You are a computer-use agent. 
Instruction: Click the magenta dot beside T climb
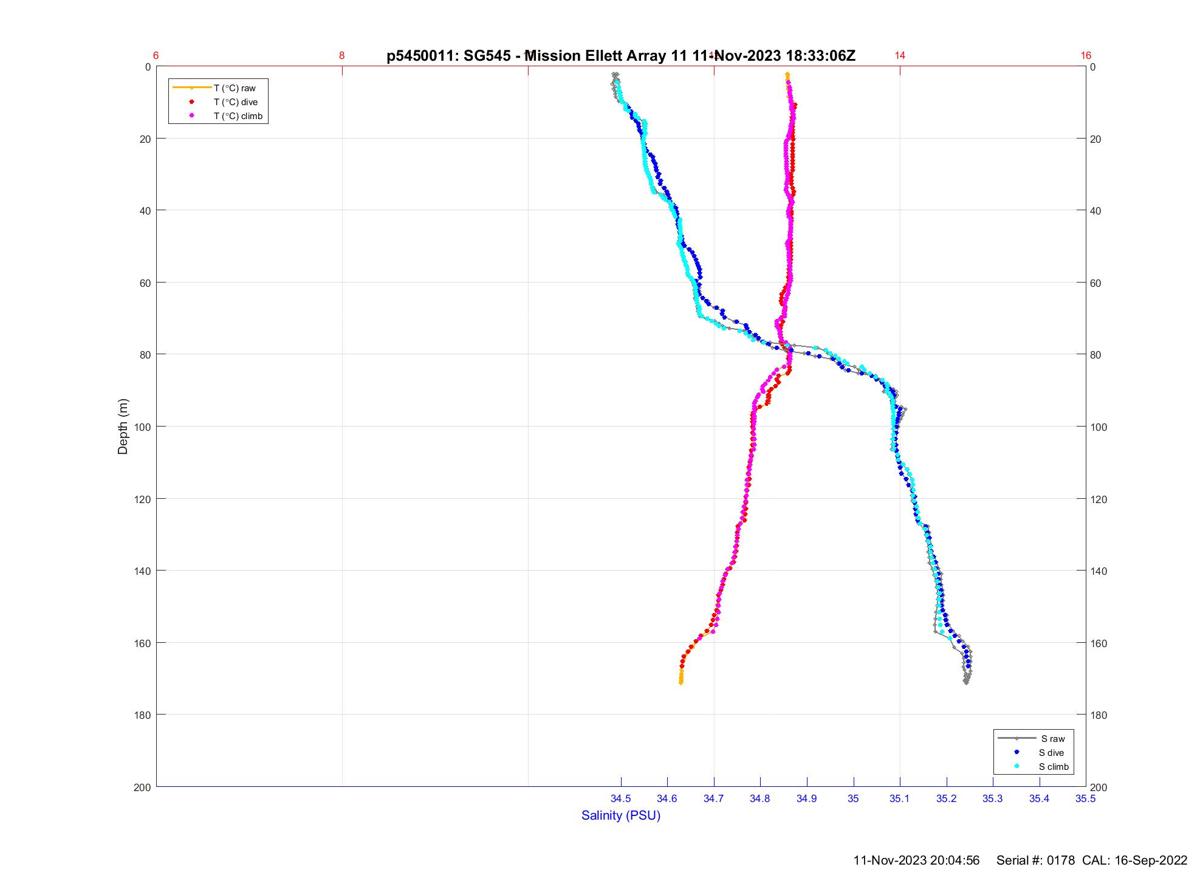click(190, 116)
